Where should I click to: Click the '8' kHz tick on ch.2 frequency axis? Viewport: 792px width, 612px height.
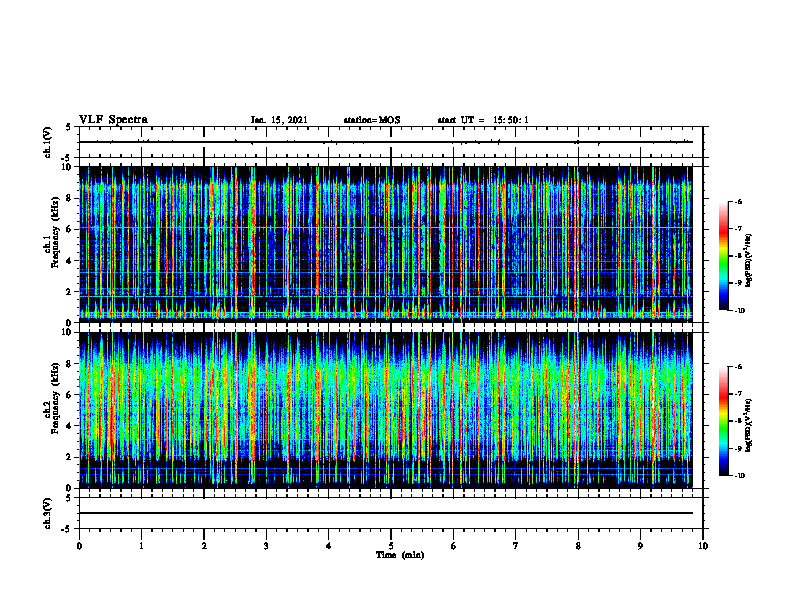point(70,364)
